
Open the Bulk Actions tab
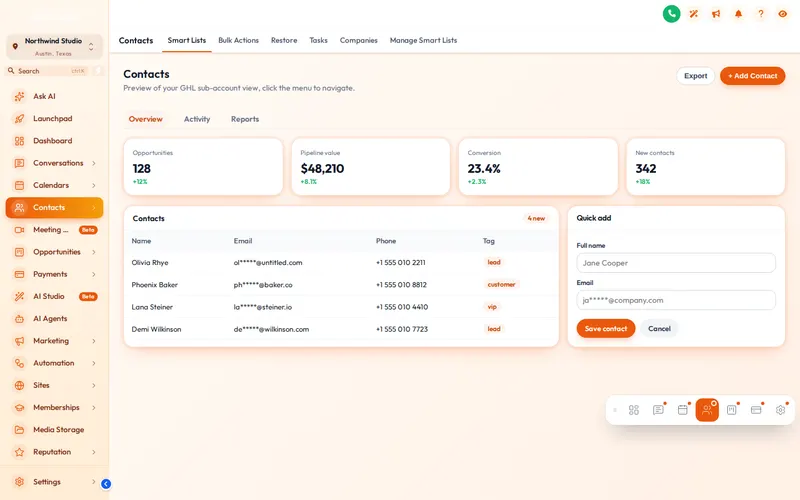click(x=238, y=40)
